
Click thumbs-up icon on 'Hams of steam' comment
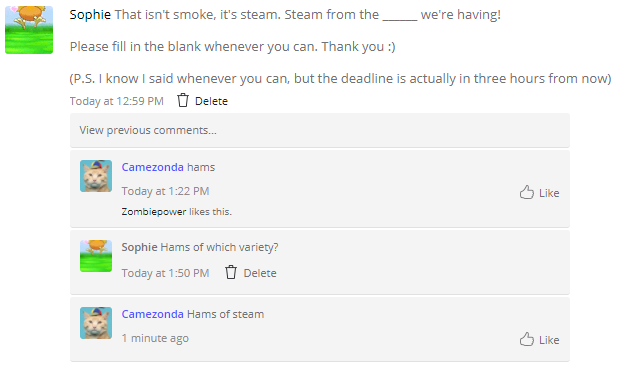(526, 339)
